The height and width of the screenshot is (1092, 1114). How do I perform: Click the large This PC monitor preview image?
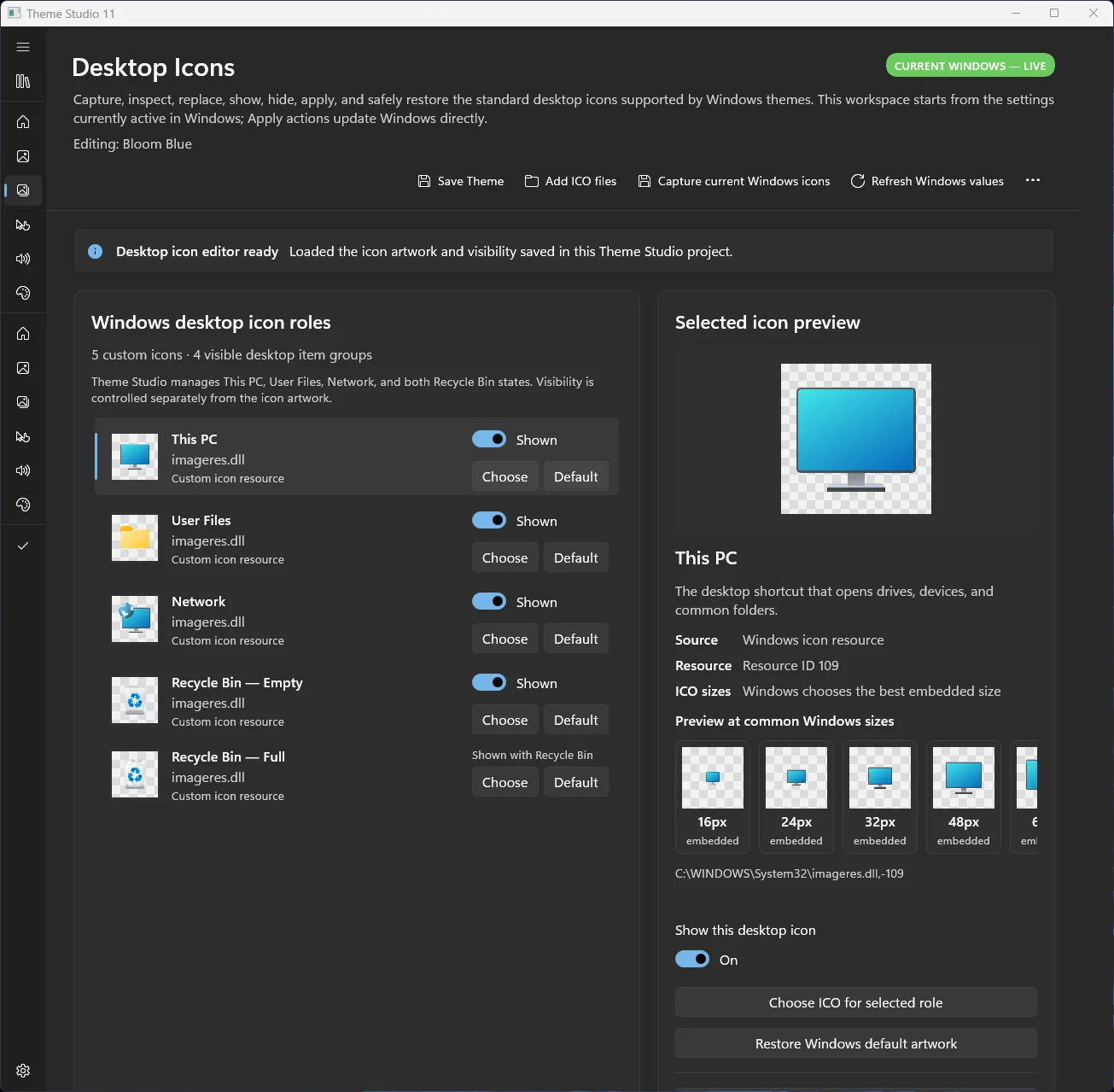pyautogui.click(x=856, y=439)
